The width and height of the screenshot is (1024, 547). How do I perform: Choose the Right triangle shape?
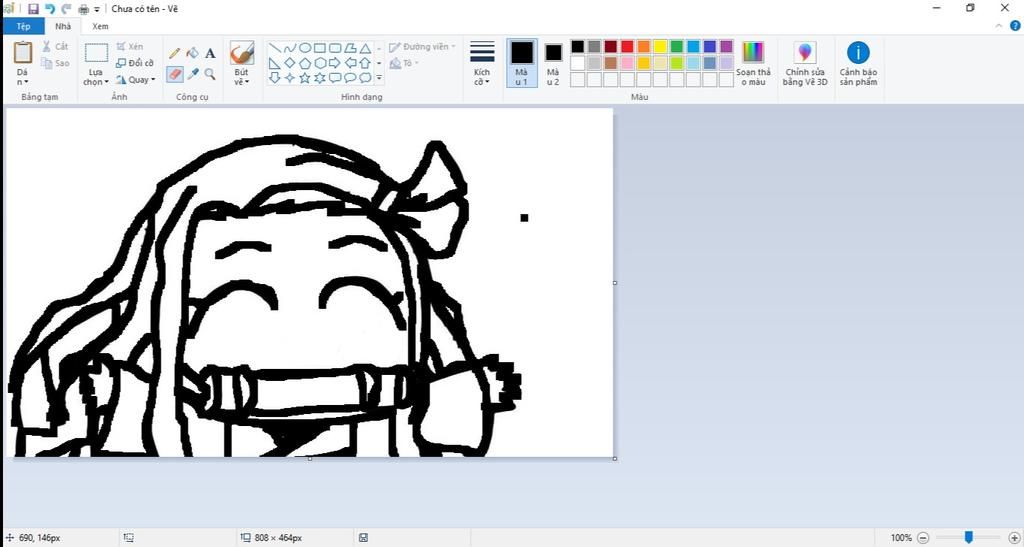[275, 63]
